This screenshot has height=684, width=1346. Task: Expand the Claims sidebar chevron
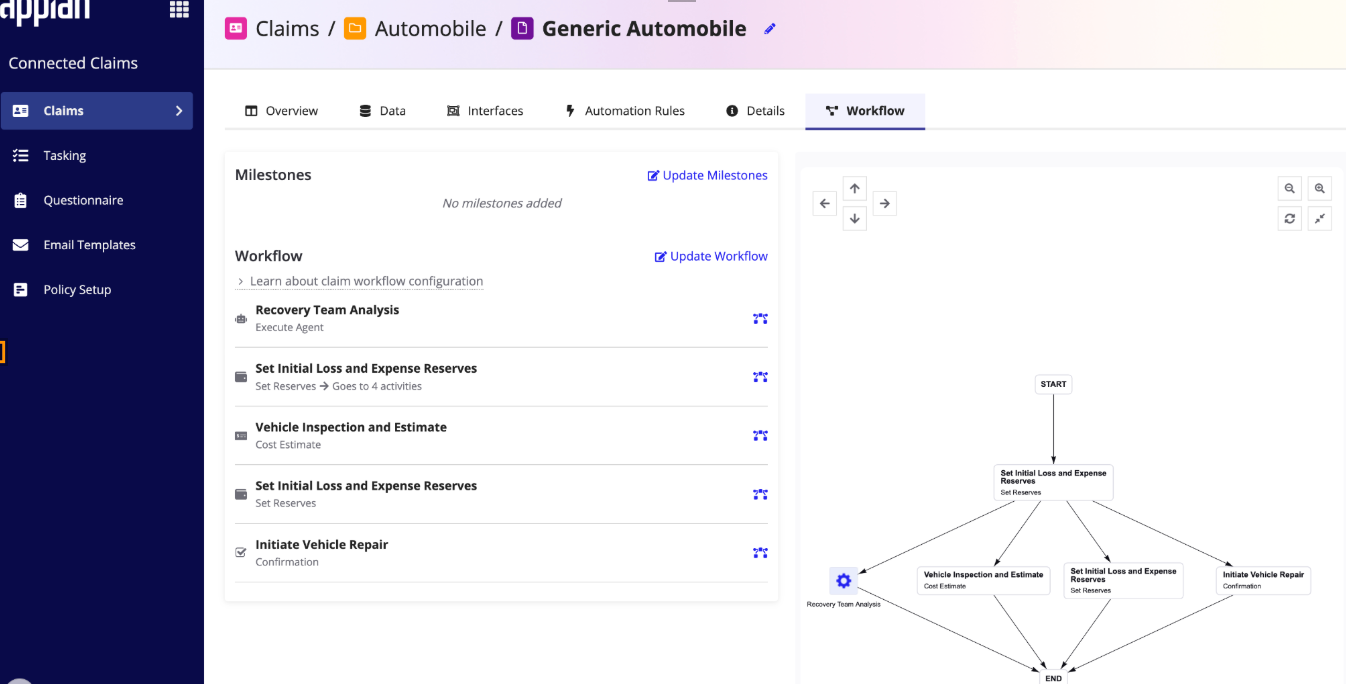pos(179,111)
